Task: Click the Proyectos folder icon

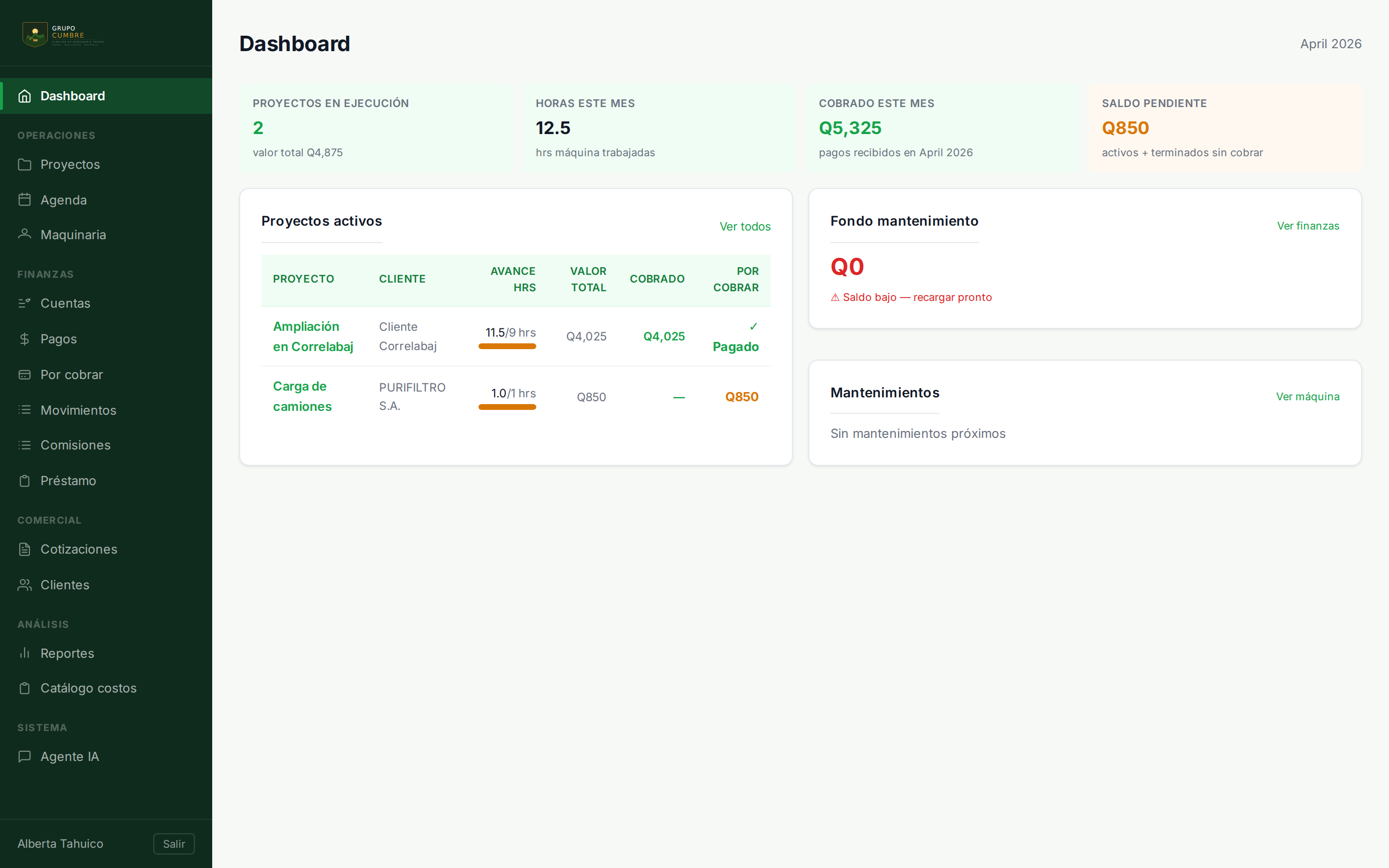Action: click(x=24, y=164)
